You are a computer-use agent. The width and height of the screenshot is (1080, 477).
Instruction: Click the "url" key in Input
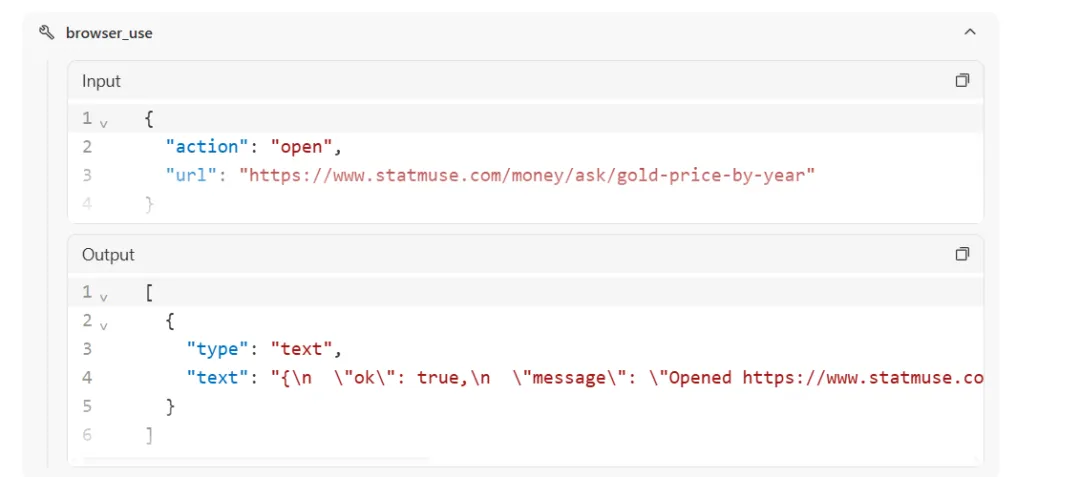[x=192, y=175]
